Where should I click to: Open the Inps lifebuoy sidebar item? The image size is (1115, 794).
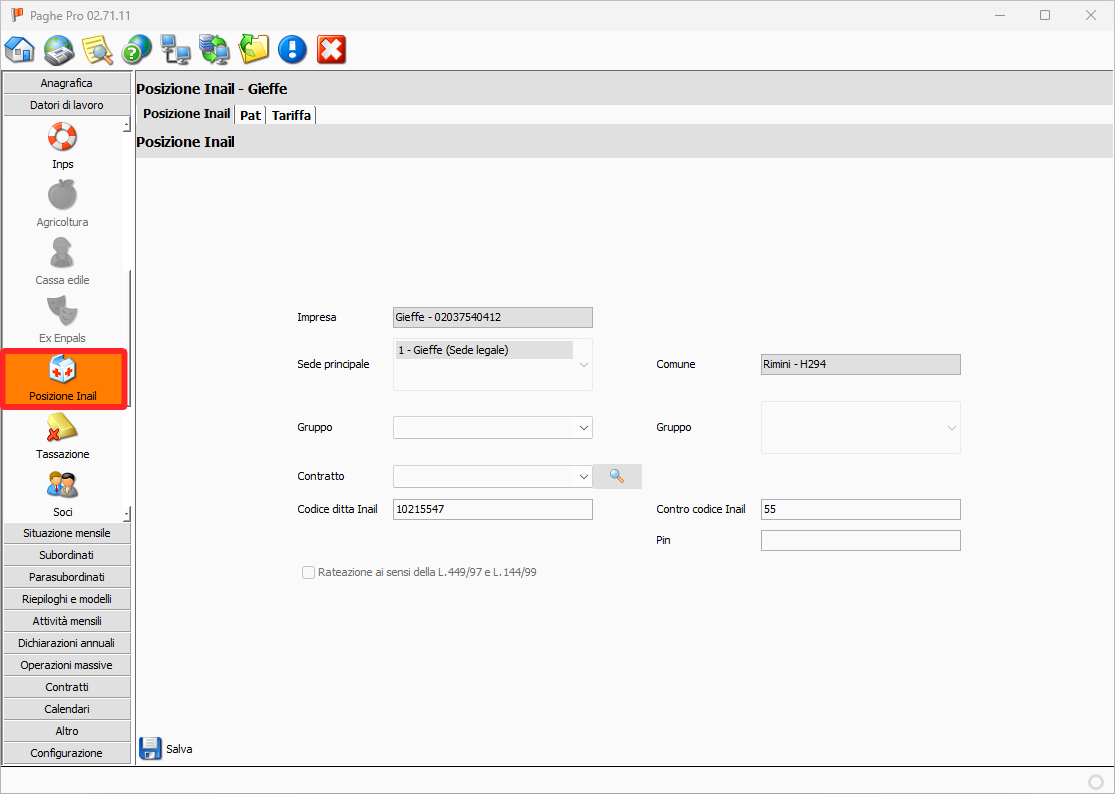point(63,145)
